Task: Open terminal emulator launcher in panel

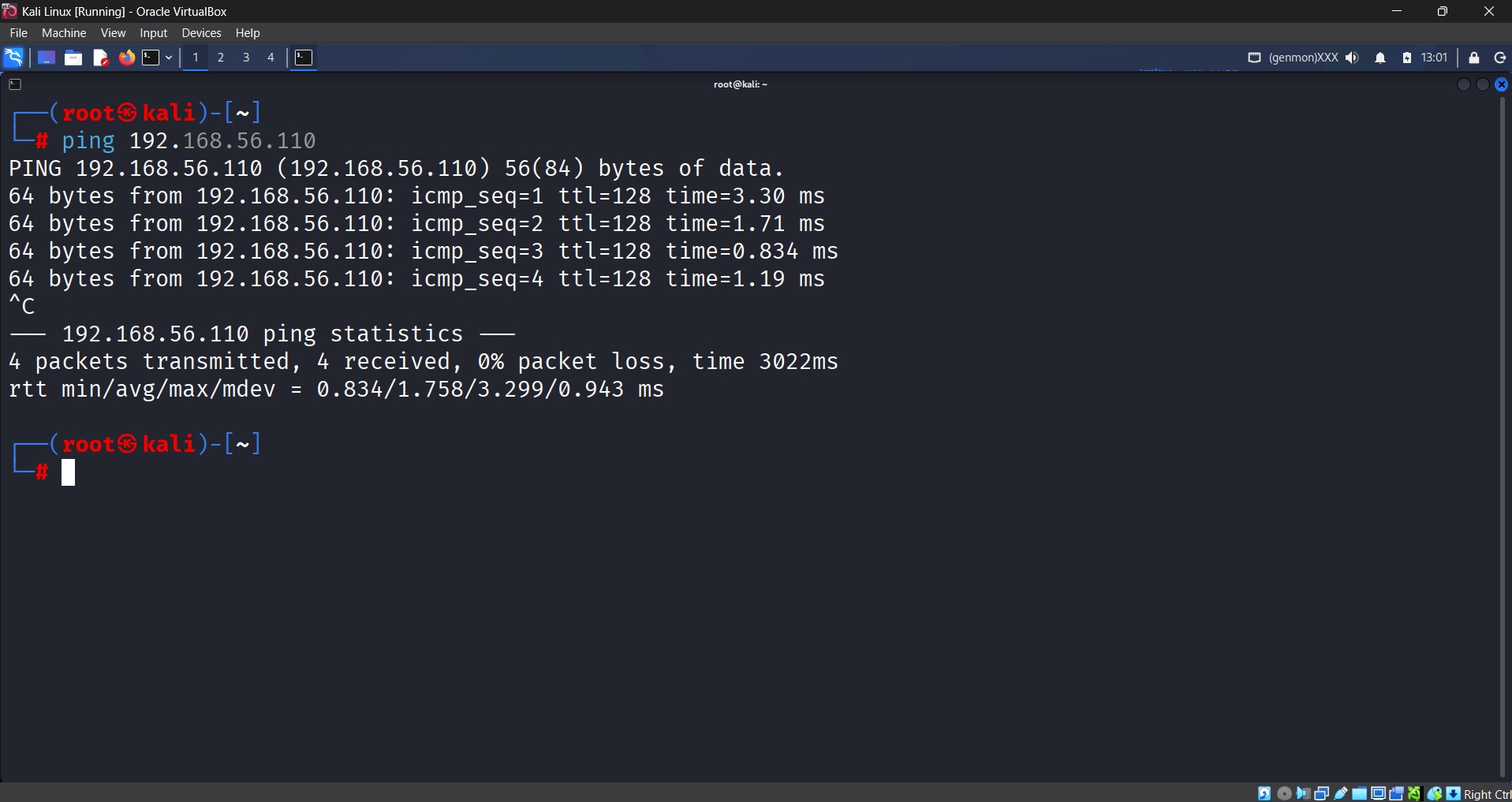Action: pos(151,58)
